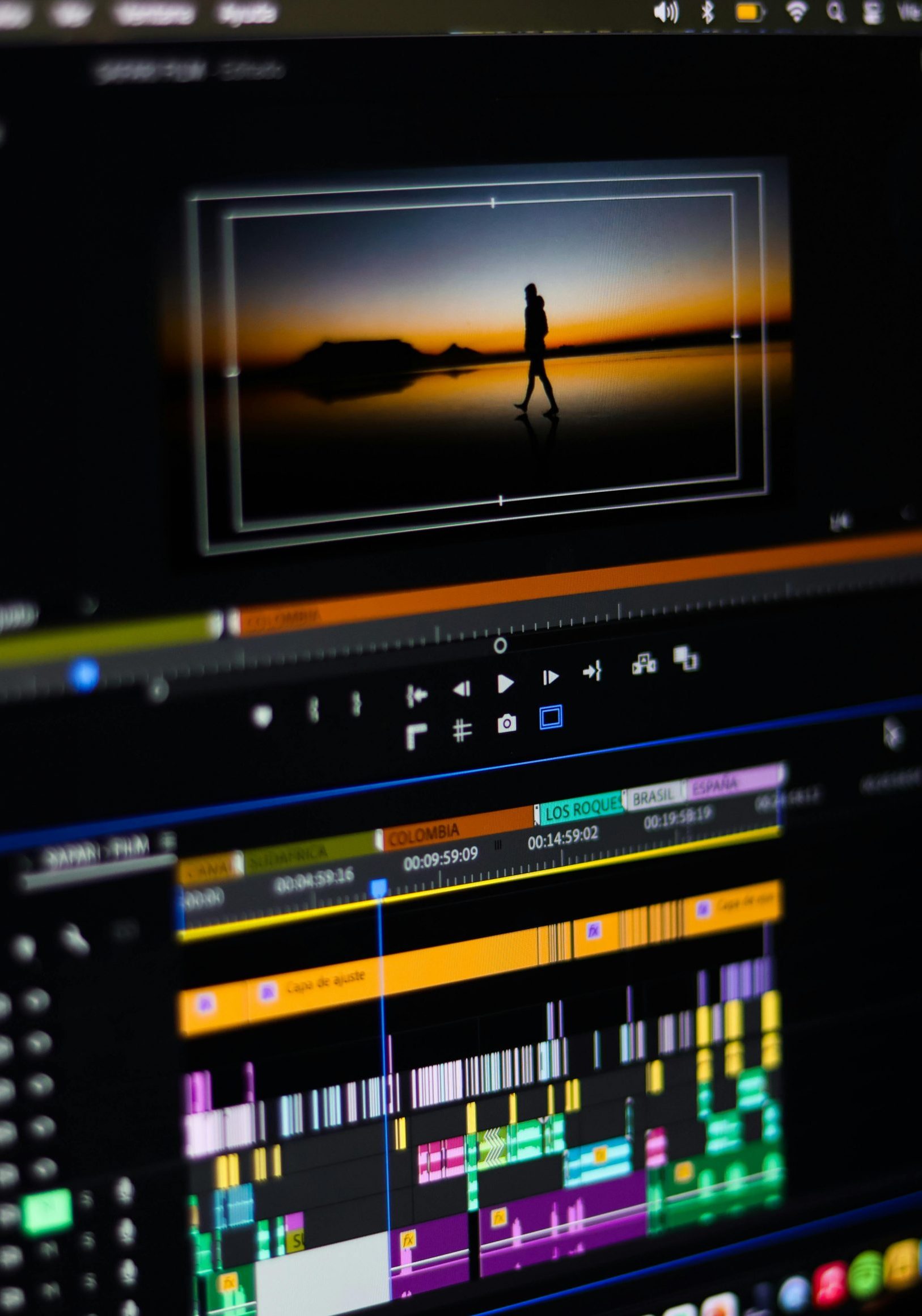Select the LOS ROQUES marker label
The image size is (922, 1316).
(580, 808)
